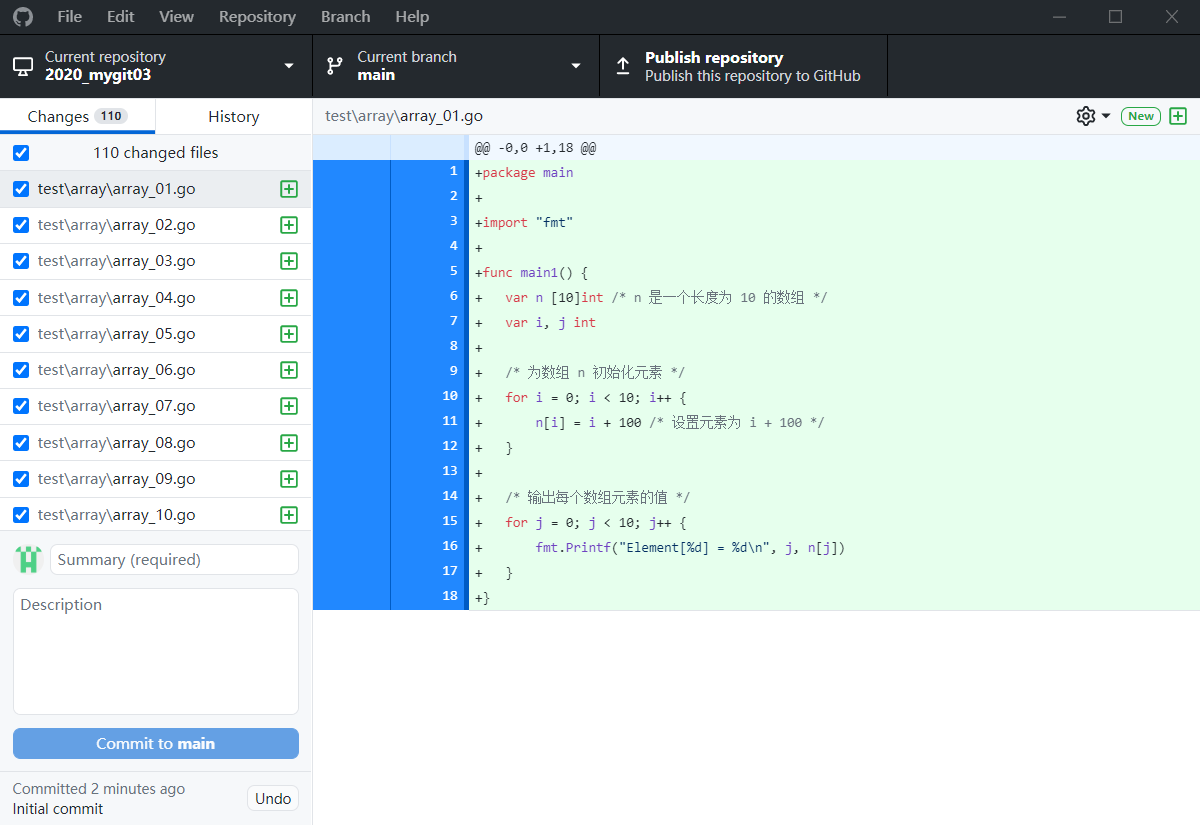Open the diff settings gear icon

(x=1085, y=116)
